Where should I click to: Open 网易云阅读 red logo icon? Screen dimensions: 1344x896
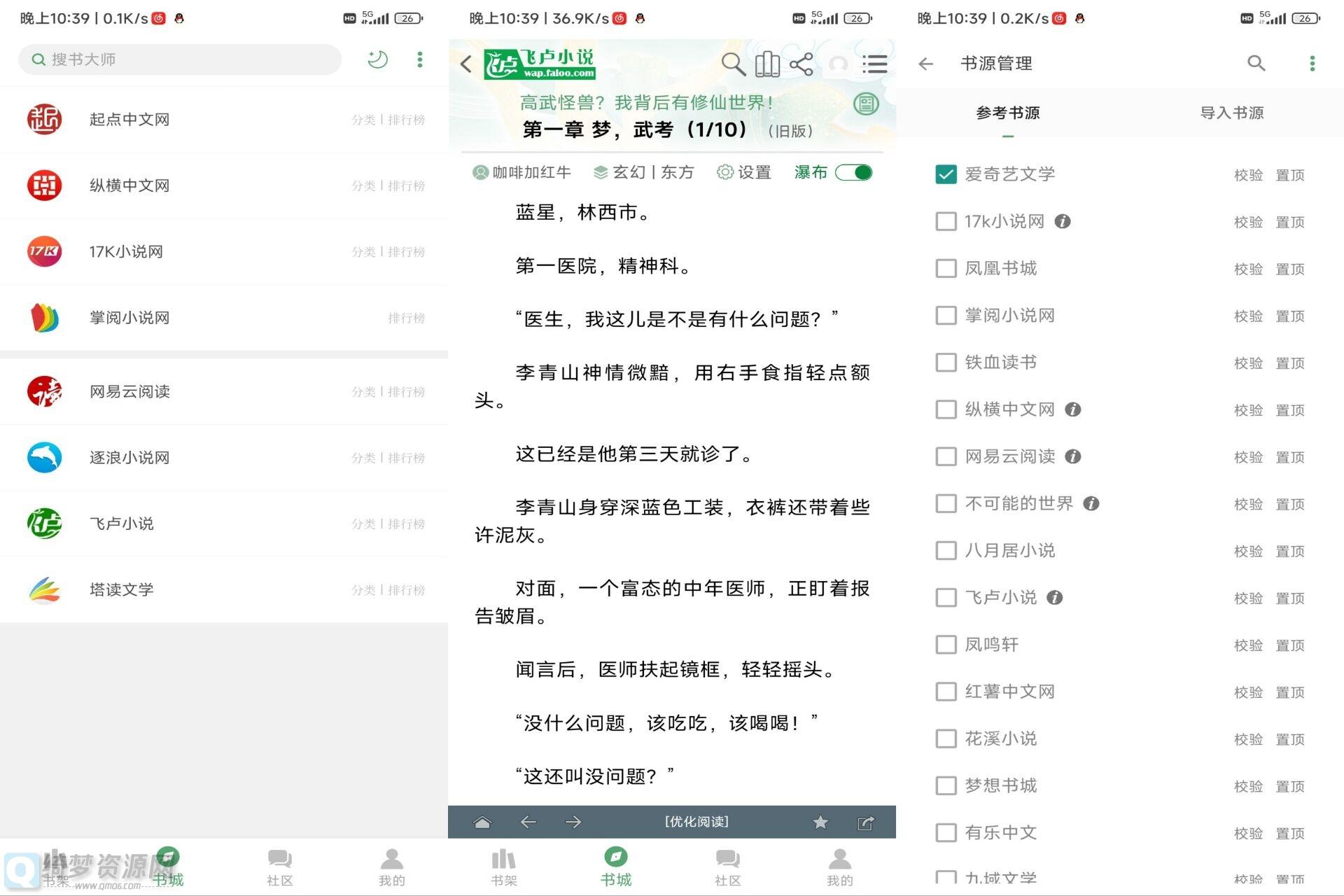tap(44, 391)
